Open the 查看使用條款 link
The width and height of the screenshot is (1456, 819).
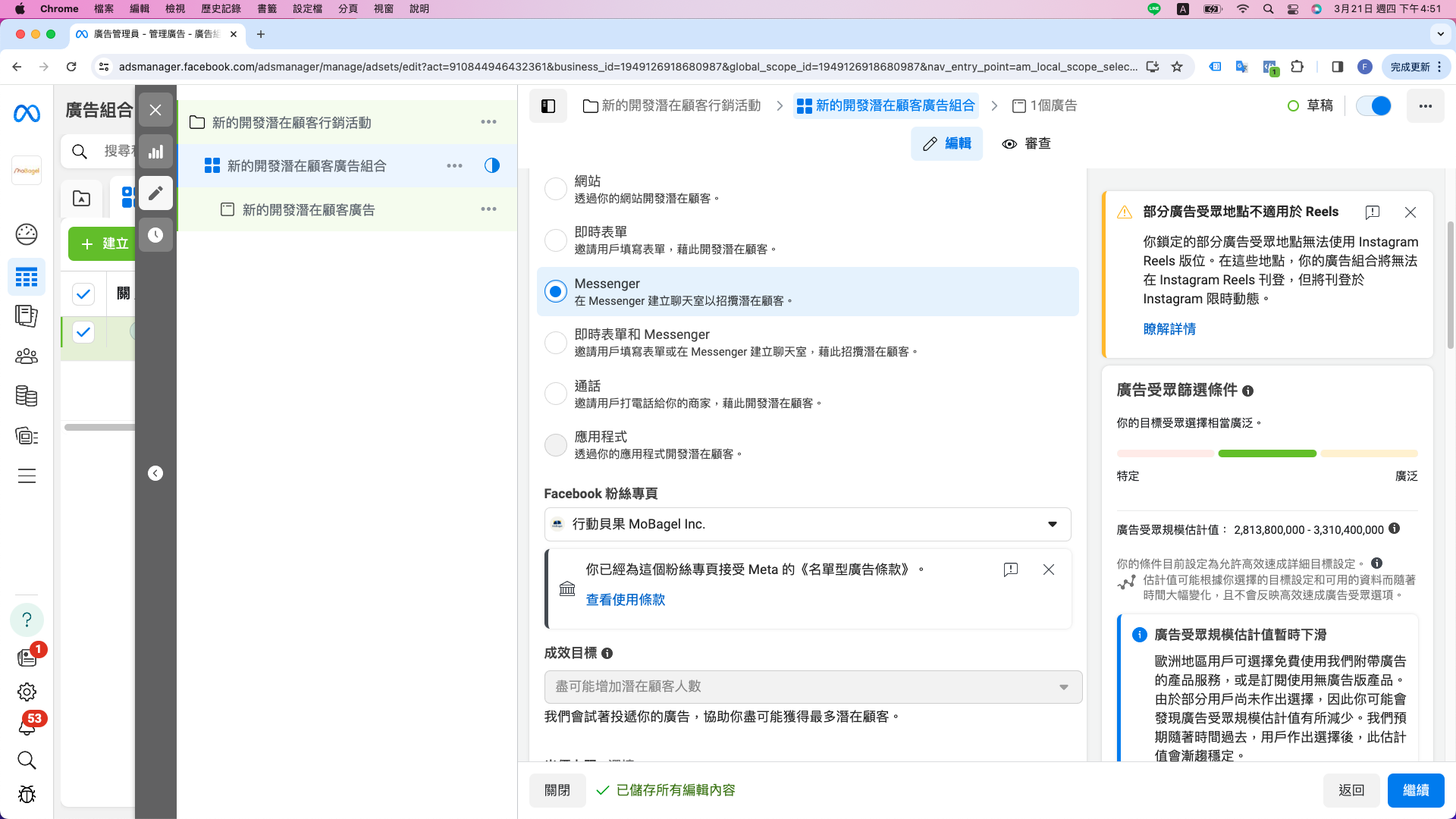tap(626, 600)
